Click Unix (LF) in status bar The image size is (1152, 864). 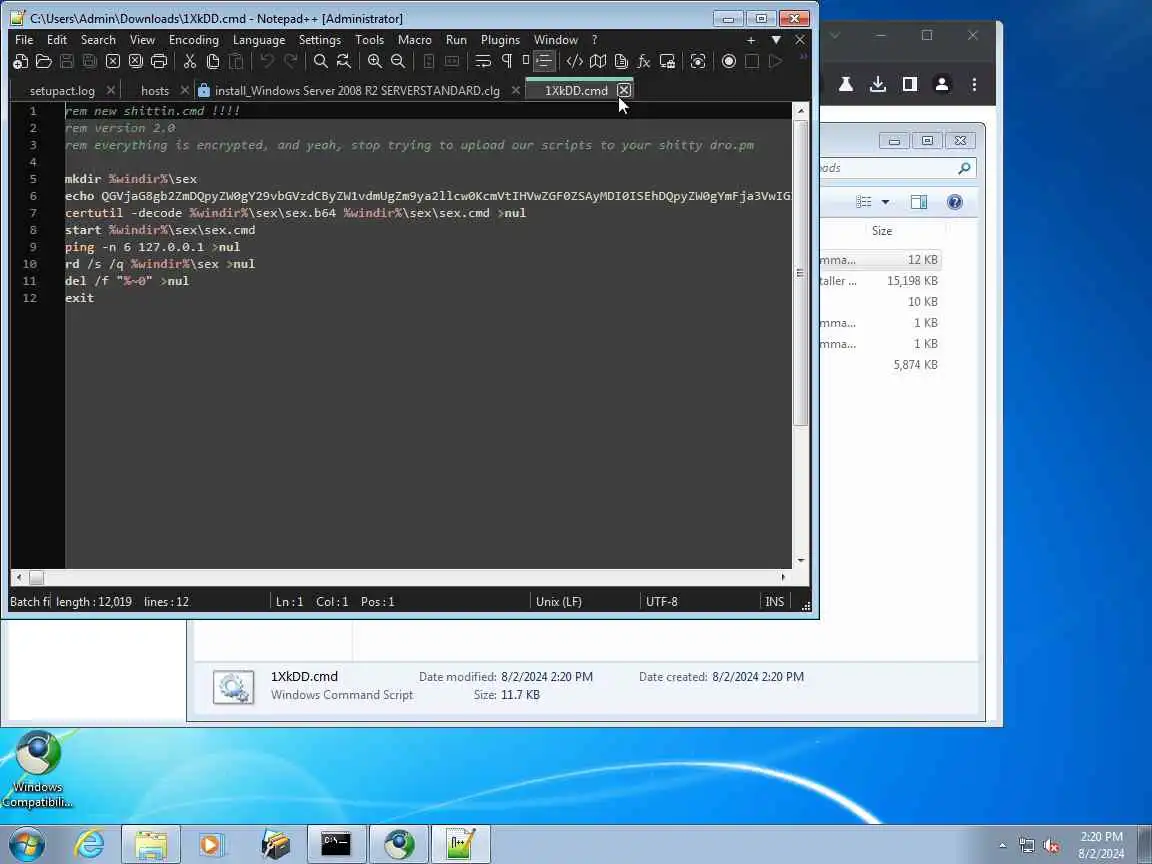[559, 602]
